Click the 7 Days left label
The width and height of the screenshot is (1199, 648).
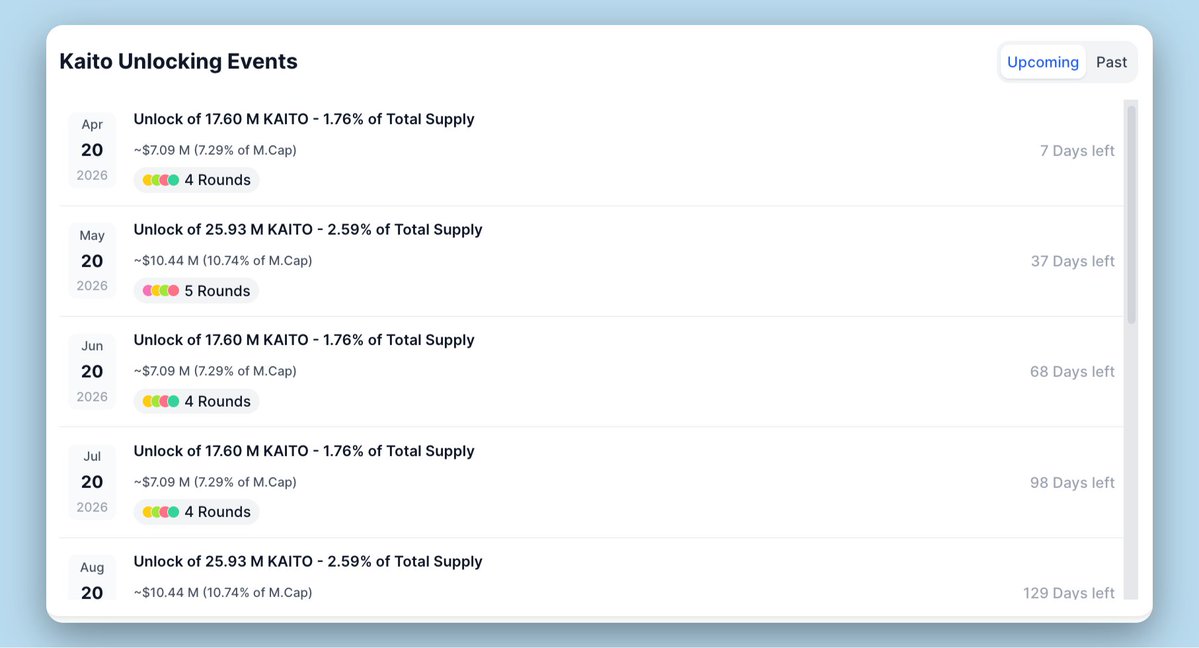coord(1077,150)
